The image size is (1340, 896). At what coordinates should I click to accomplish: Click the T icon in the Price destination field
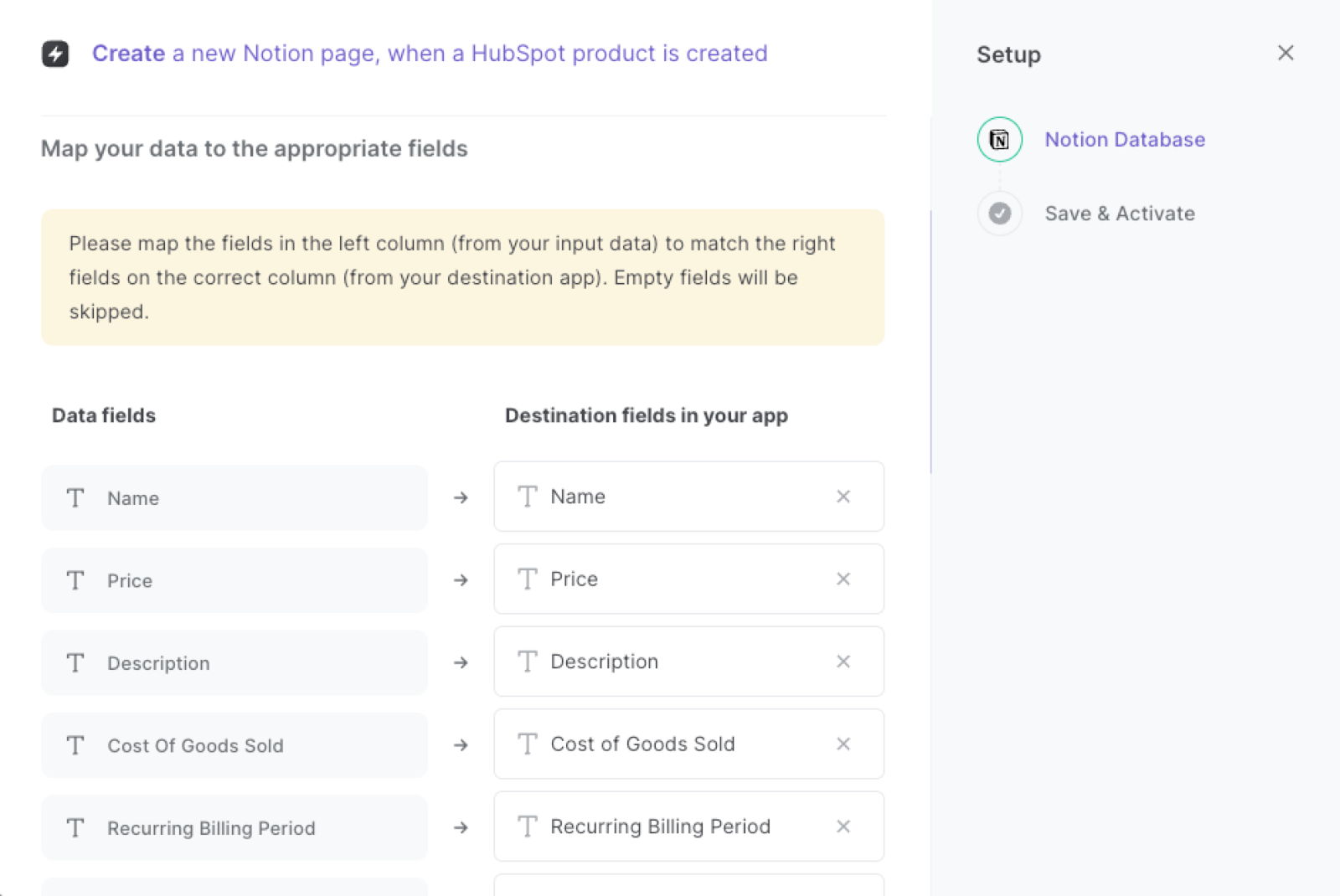[527, 579]
